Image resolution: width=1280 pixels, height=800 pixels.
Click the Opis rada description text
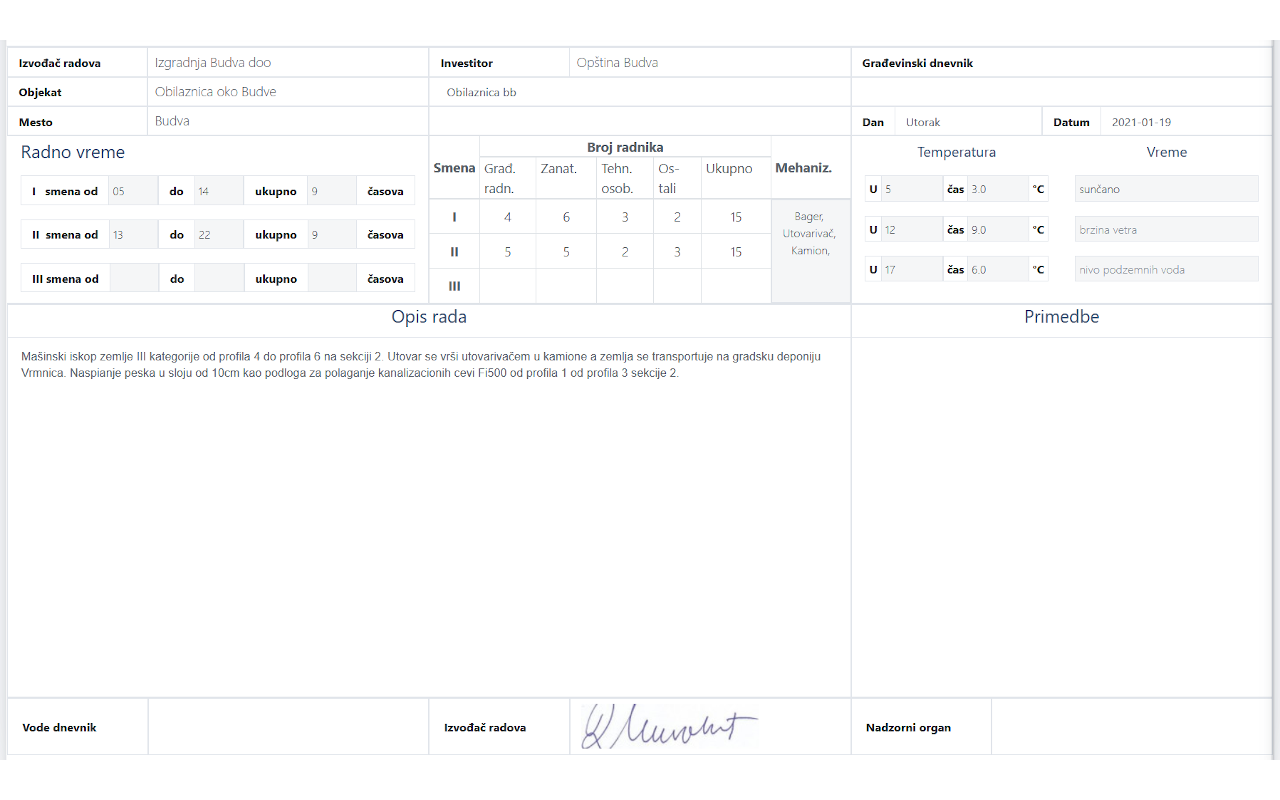[x=420, y=365]
